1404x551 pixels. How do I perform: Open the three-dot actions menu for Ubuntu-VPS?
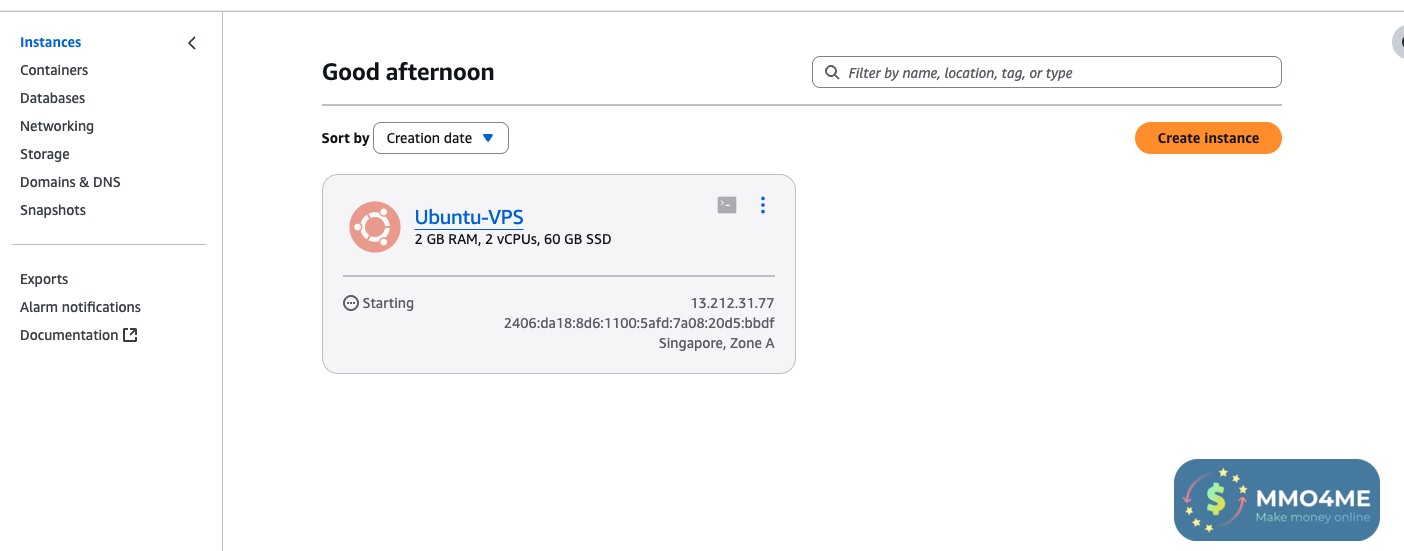pos(763,205)
